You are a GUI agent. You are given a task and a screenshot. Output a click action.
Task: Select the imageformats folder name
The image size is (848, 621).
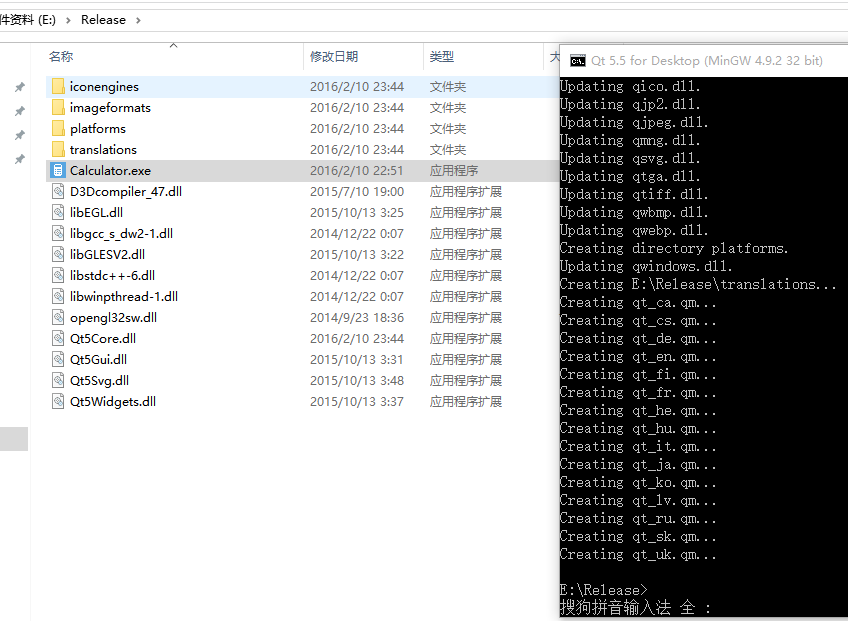click(x=110, y=108)
